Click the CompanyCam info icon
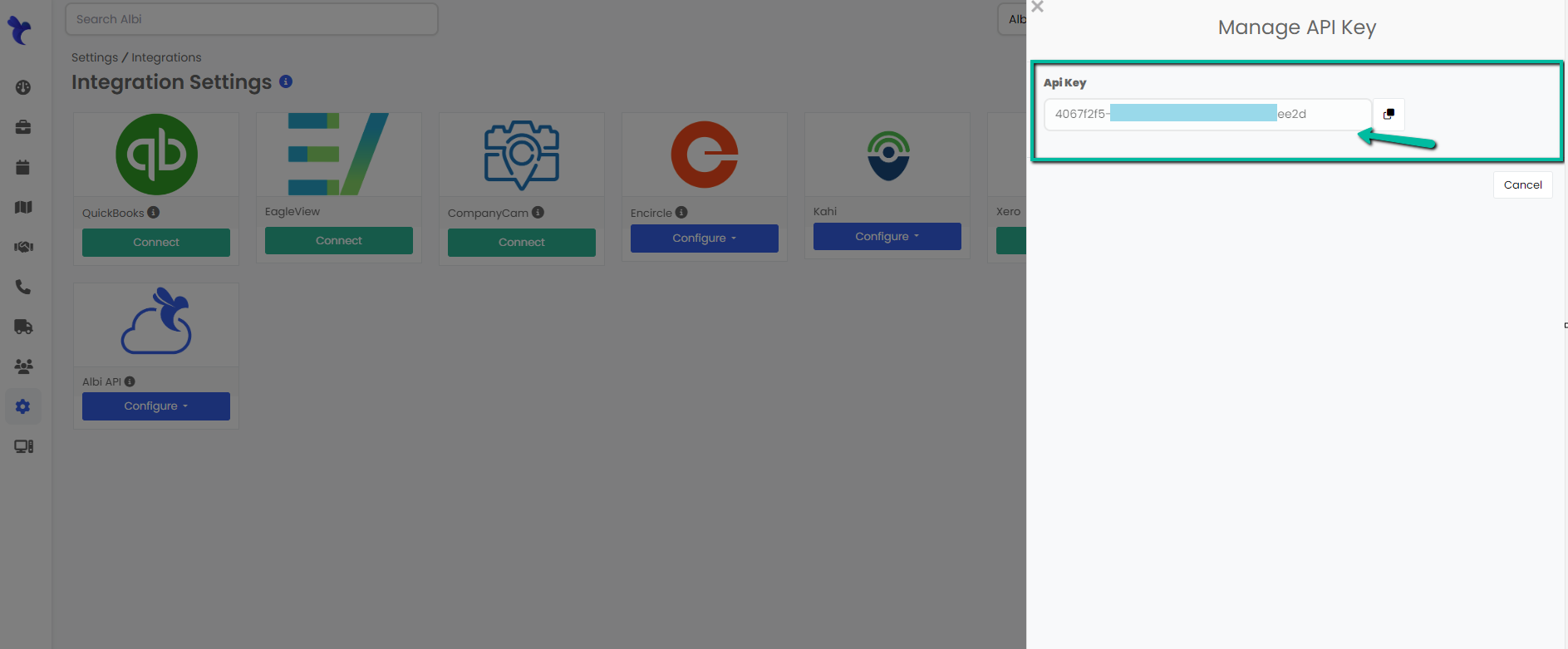Image resolution: width=1568 pixels, height=649 pixels. [538, 213]
